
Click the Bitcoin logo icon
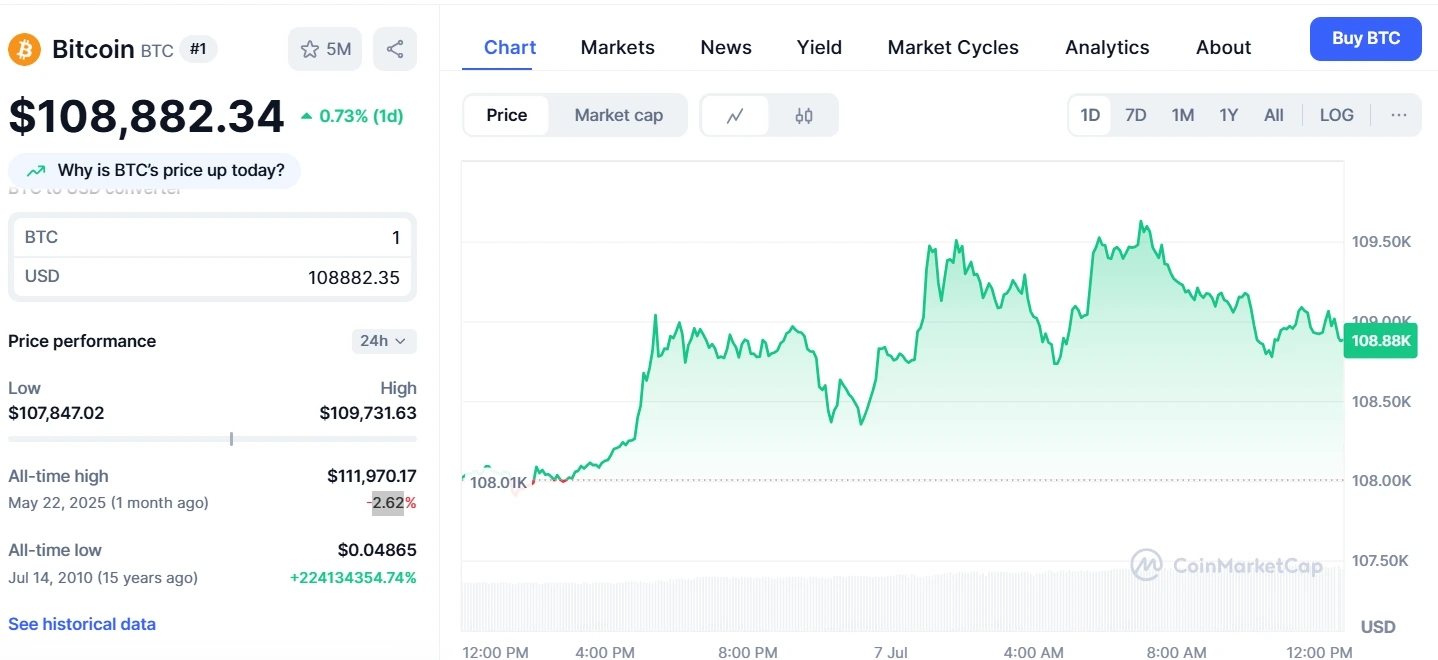[x=24, y=49]
